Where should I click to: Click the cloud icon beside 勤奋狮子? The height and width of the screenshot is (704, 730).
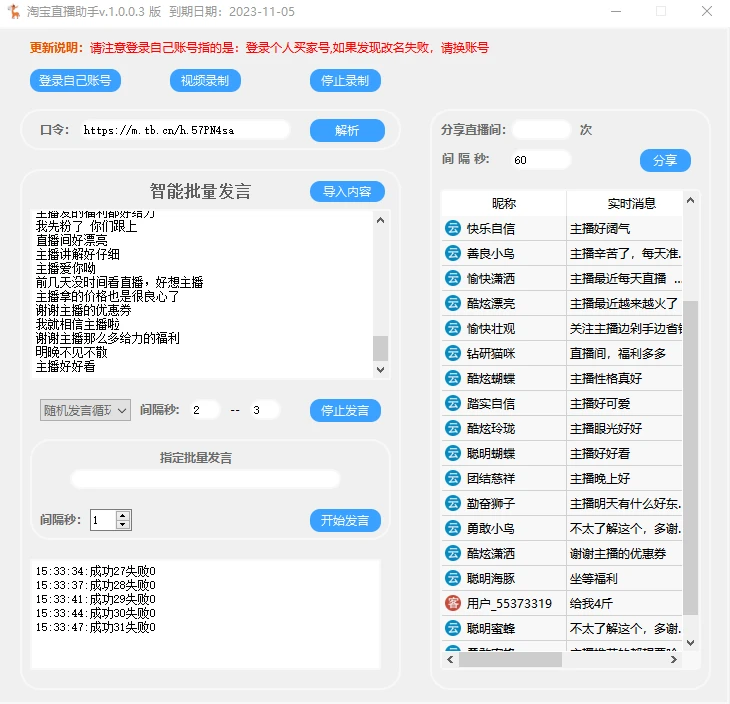(x=453, y=503)
